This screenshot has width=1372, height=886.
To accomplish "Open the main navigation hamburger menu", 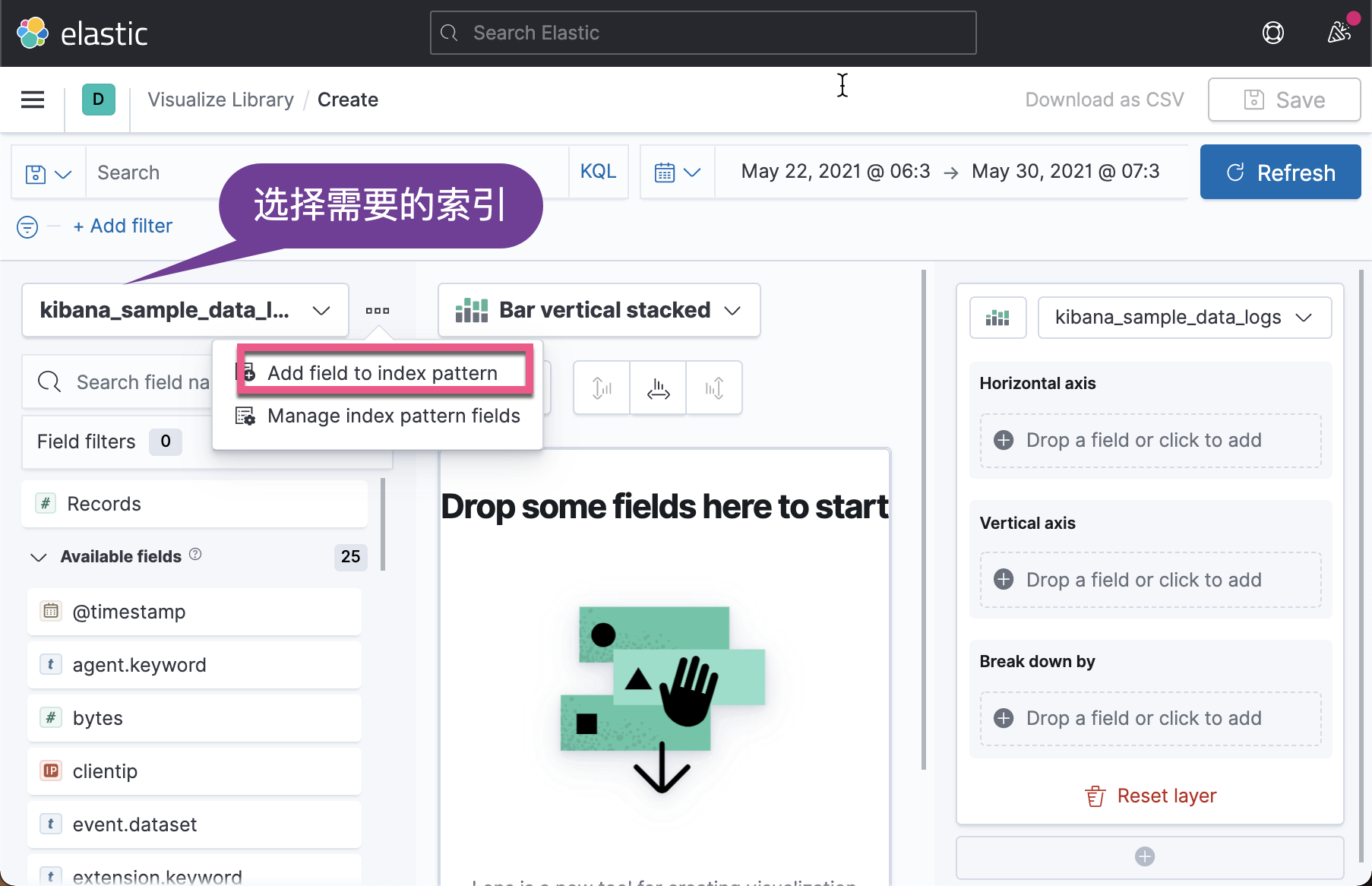I will tap(32, 100).
